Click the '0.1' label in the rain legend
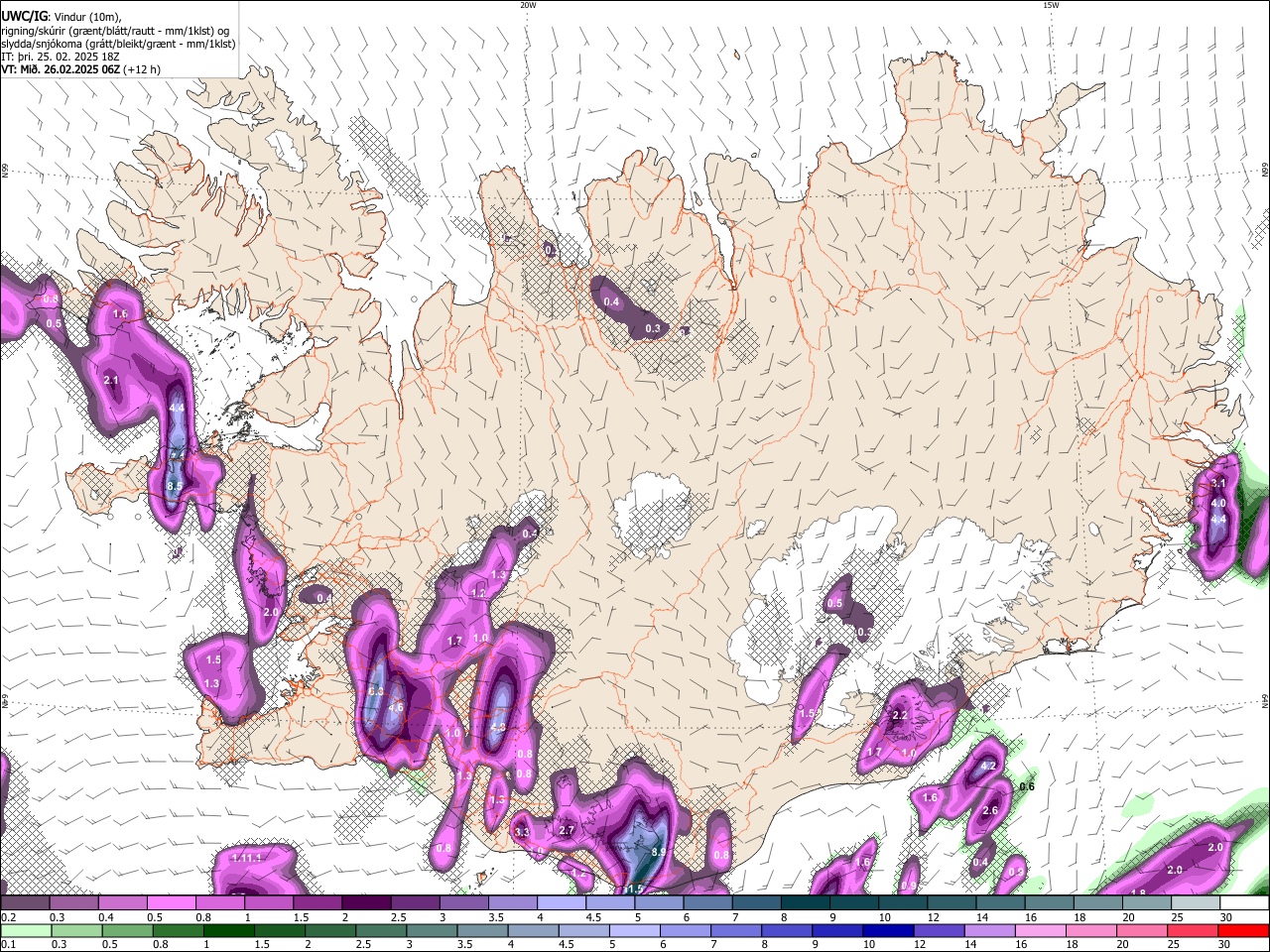The image size is (1270, 952). (x=8, y=945)
